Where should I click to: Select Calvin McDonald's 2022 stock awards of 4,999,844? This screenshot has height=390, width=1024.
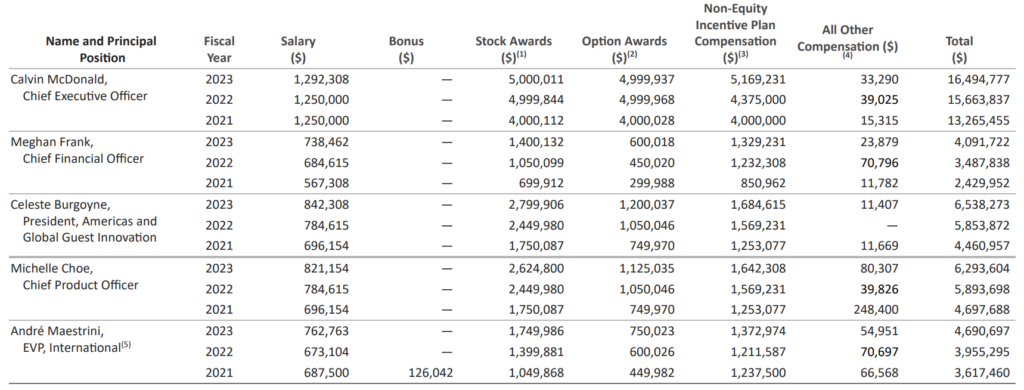(x=536, y=101)
